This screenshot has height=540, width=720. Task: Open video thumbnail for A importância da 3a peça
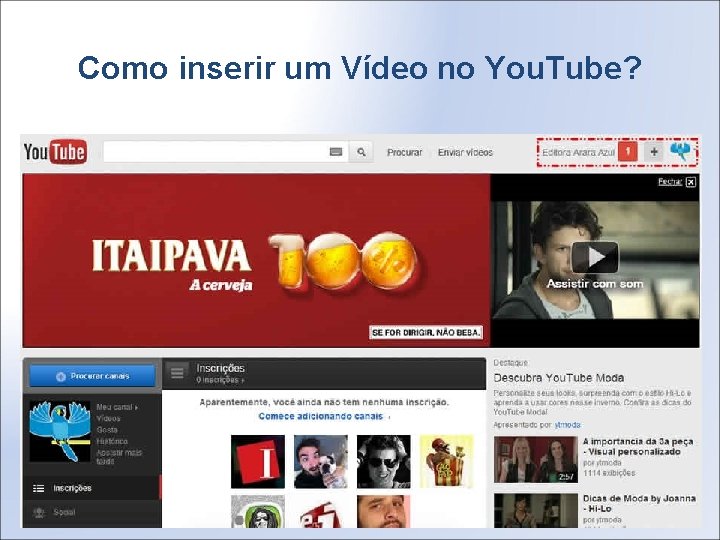click(535, 459)
